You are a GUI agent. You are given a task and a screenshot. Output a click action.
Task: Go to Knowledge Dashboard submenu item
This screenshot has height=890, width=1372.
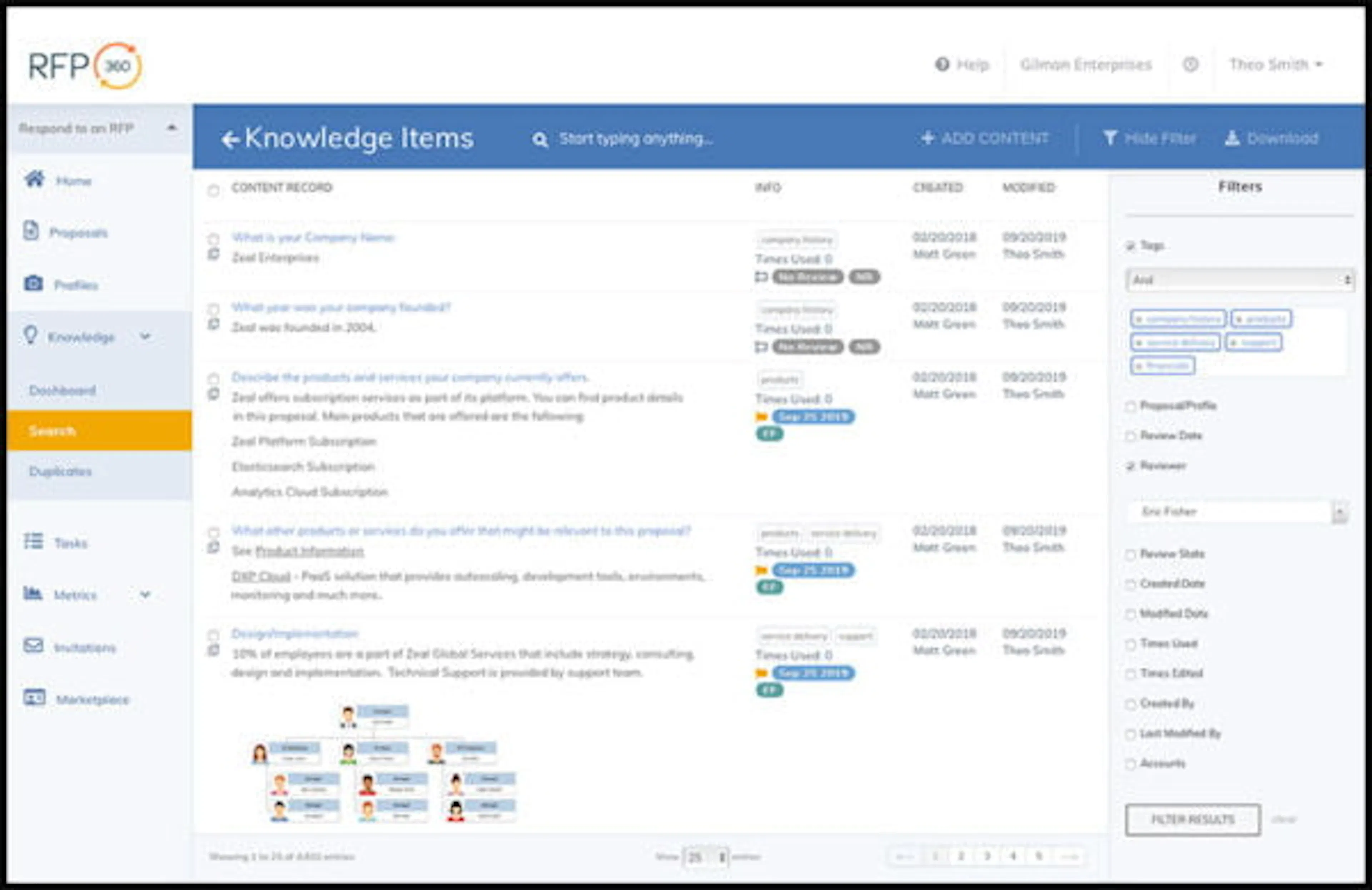coord(62,391)
